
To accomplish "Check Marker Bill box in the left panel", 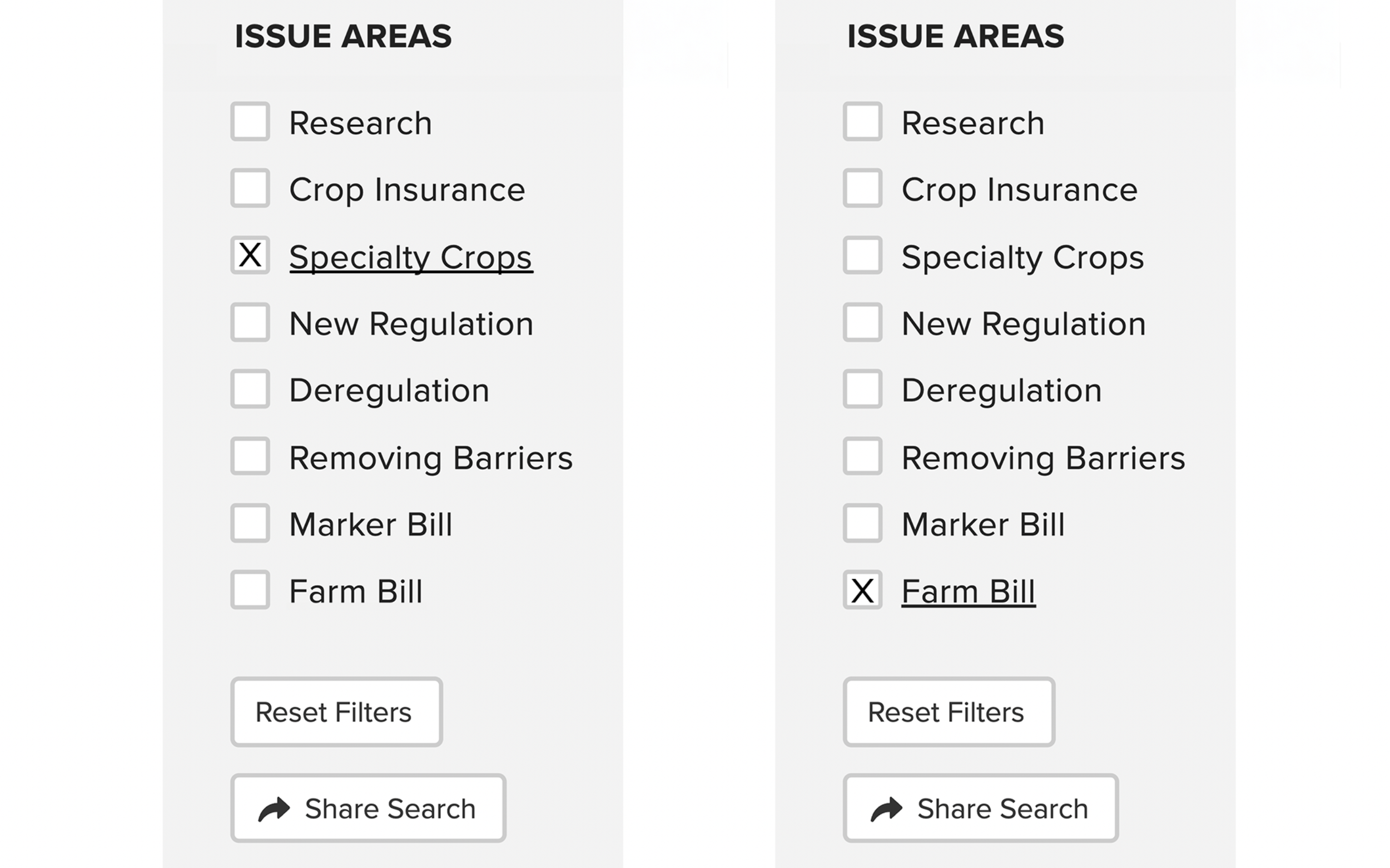I will tap(250, 523).
